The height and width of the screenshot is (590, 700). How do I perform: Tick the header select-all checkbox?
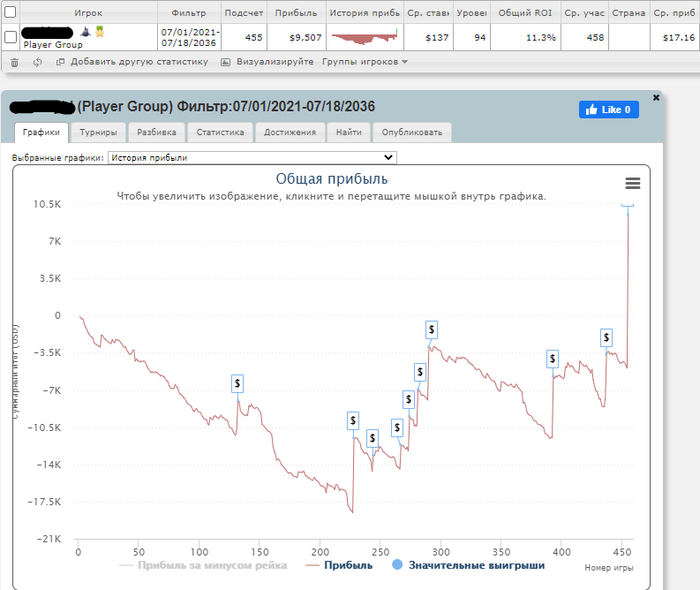click(x=10, y=12)
